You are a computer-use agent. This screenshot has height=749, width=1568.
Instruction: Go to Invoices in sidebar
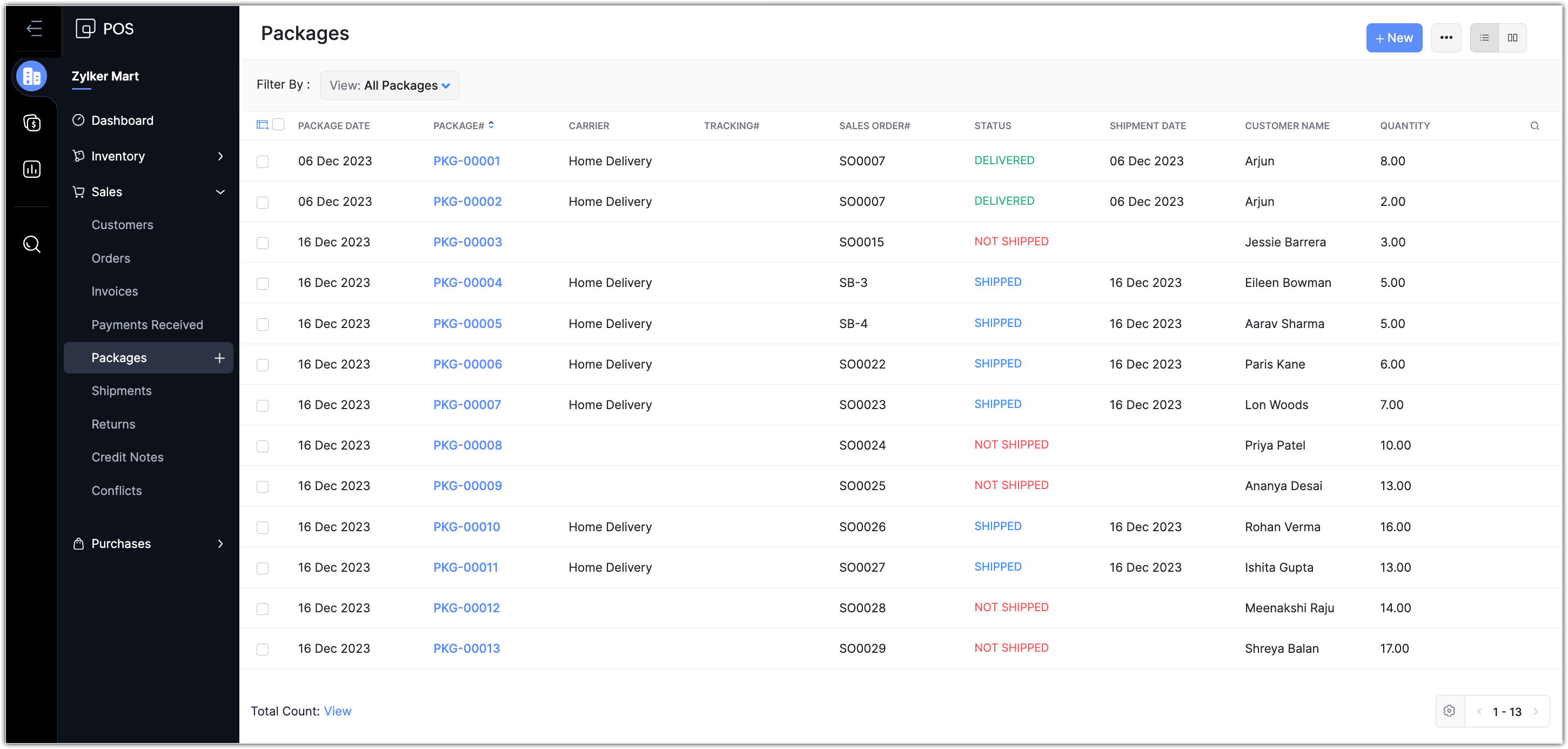pos(115,292)
